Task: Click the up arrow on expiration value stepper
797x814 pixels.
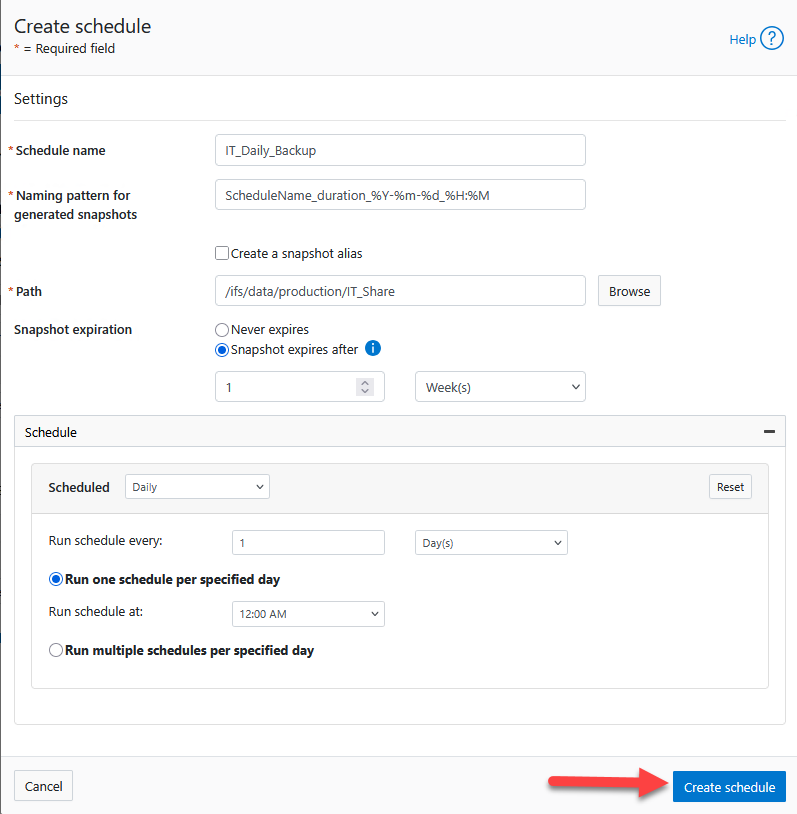Action: point(365,381)
